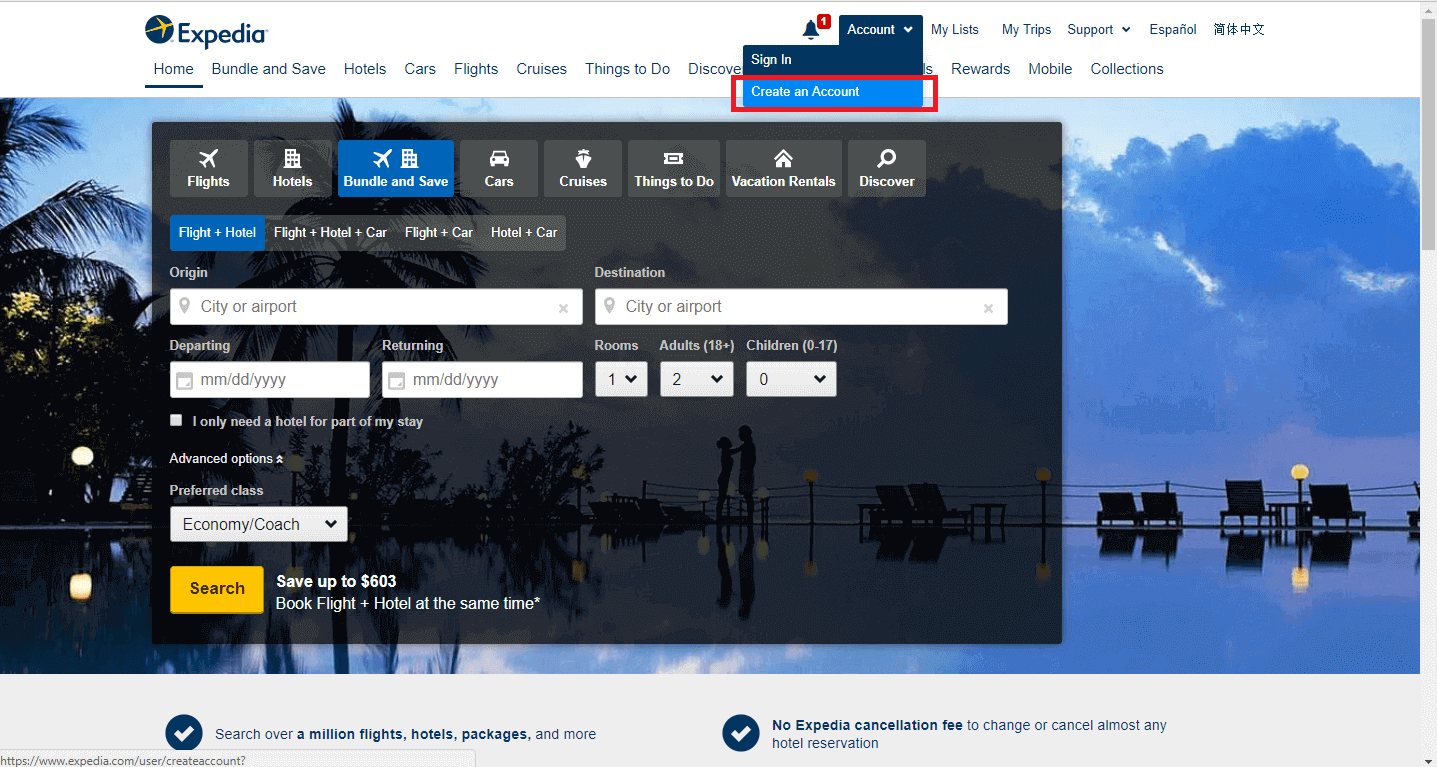Open the Adults (18+) dropdown
The image size is (1437, 767).
coord(697,379)
